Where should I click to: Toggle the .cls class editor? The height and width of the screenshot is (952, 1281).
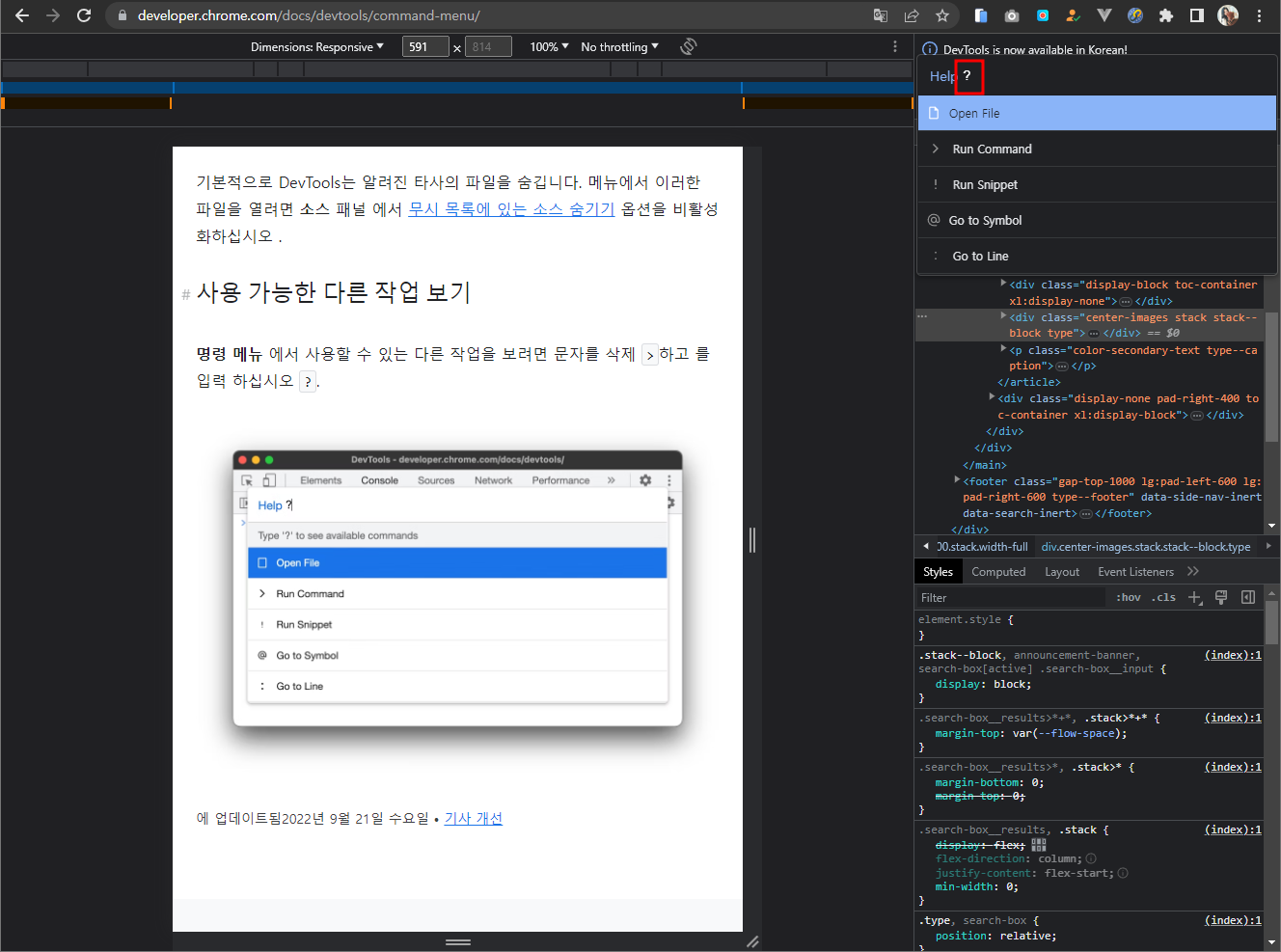click(x=1163, y=598)
